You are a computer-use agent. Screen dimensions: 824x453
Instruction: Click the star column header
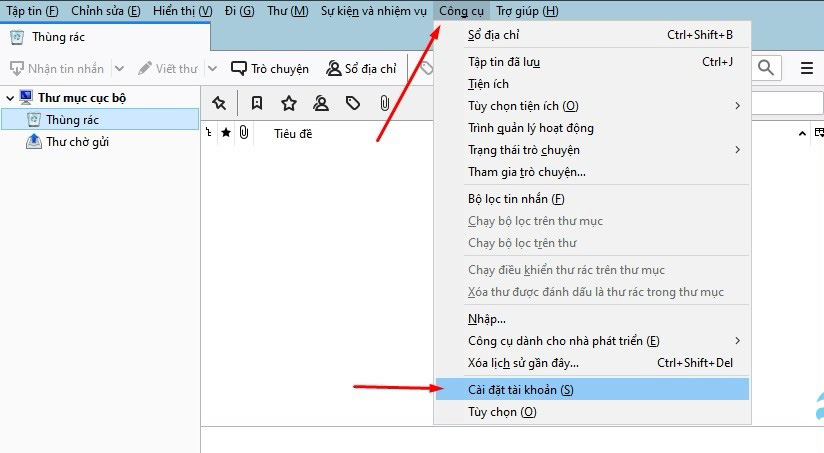pos(226,133)
